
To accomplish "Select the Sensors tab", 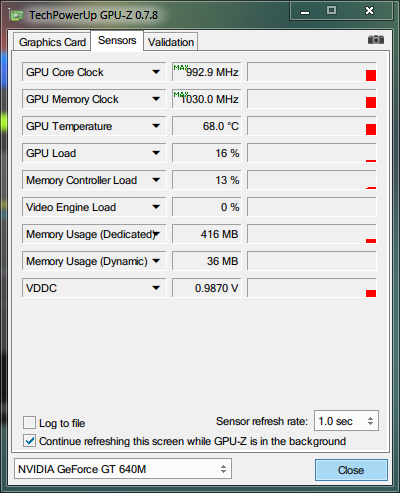I will [117, 40].
